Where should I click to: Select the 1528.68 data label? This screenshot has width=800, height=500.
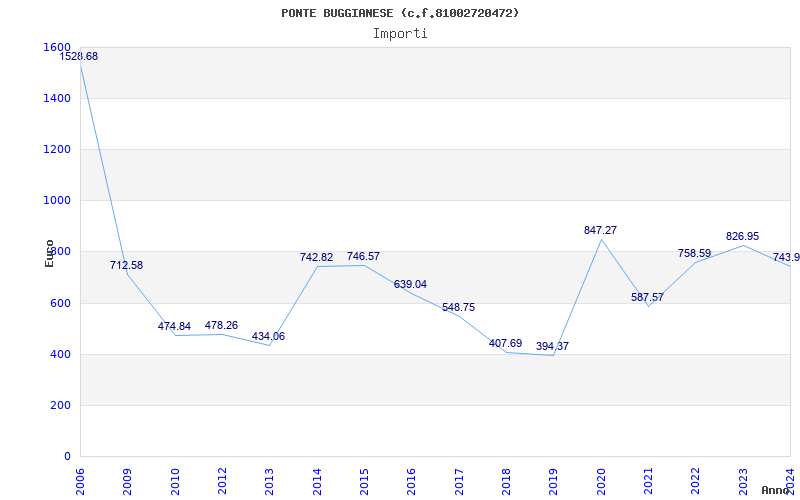tap(79, 57)
